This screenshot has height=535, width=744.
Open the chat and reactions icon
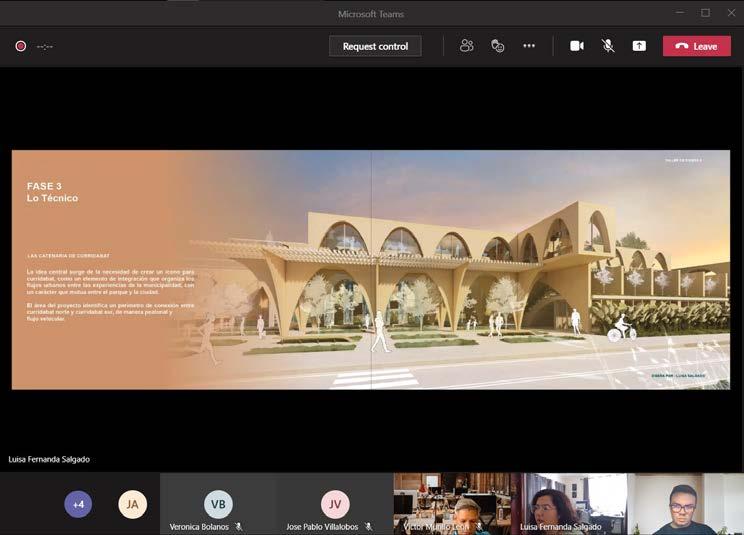point(497,46)
